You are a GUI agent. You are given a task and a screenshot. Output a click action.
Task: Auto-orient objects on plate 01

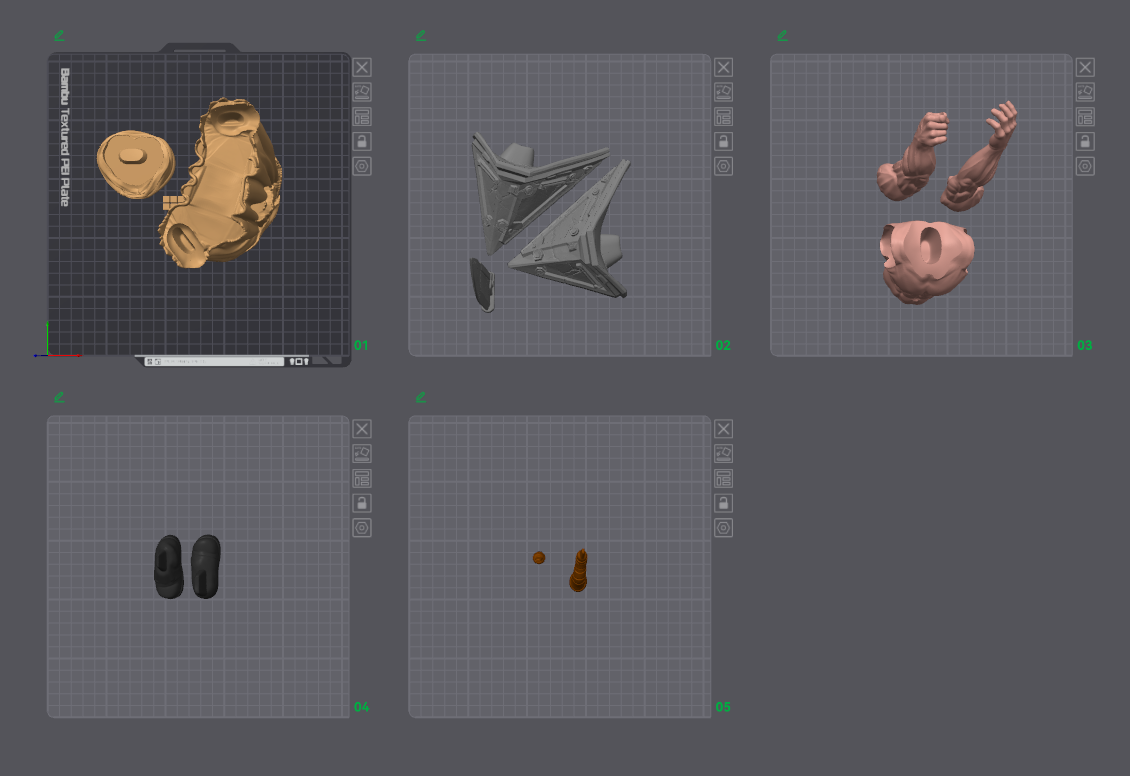click(362, 92)
